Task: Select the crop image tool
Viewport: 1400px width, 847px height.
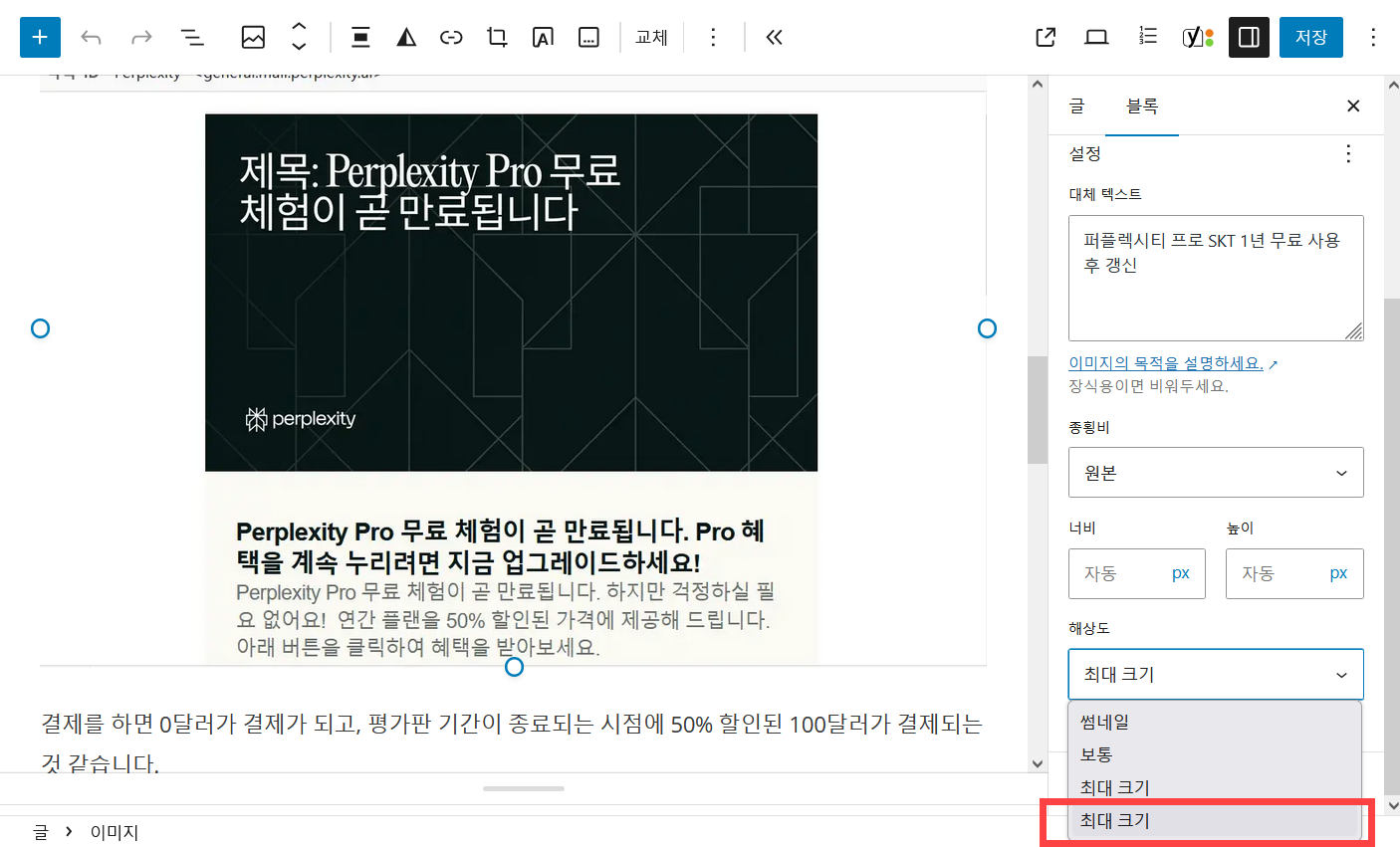Action: tap(497, 38)
